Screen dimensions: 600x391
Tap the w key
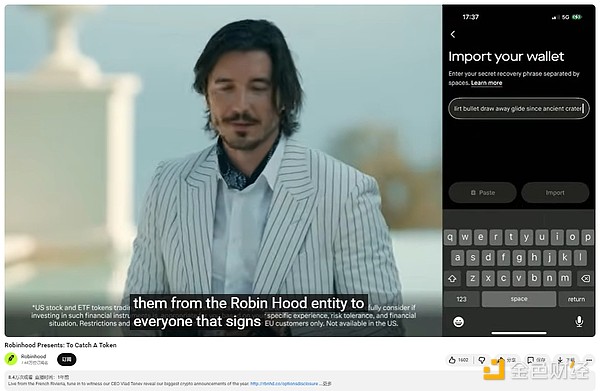pyautogui.click(x=465, y=237)
